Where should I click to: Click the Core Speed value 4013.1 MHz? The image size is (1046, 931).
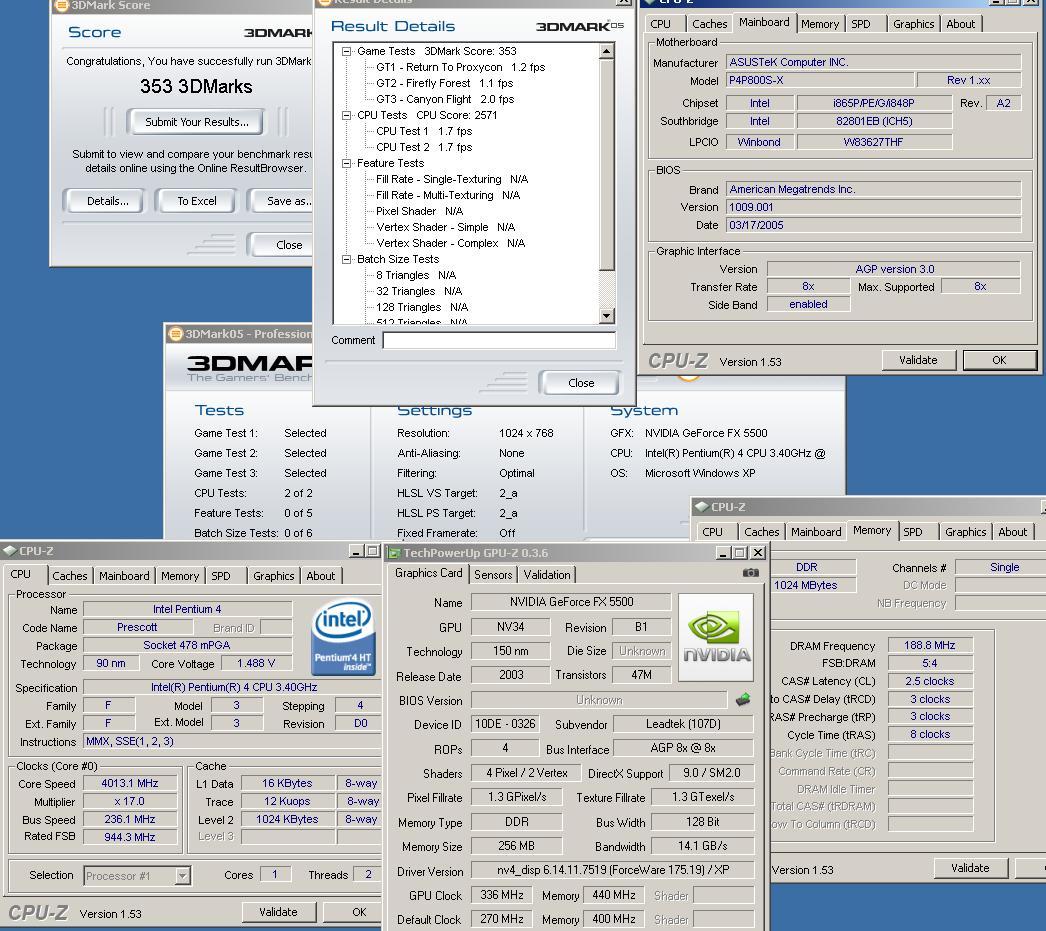point(130,784)
